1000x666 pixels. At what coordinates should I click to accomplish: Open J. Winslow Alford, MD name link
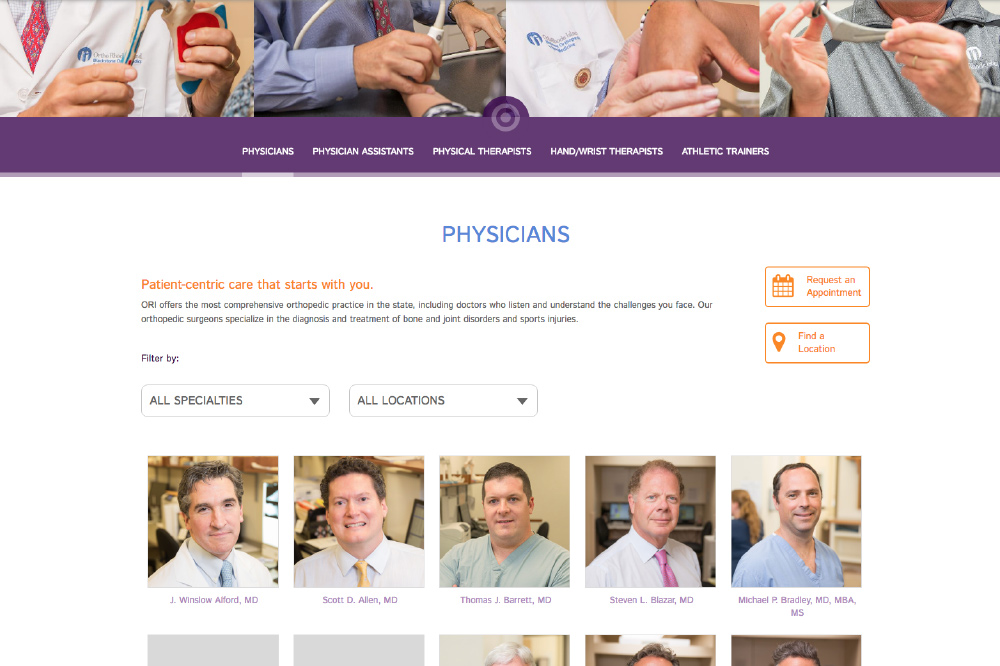pyautogui.click(x=214, y=600)
